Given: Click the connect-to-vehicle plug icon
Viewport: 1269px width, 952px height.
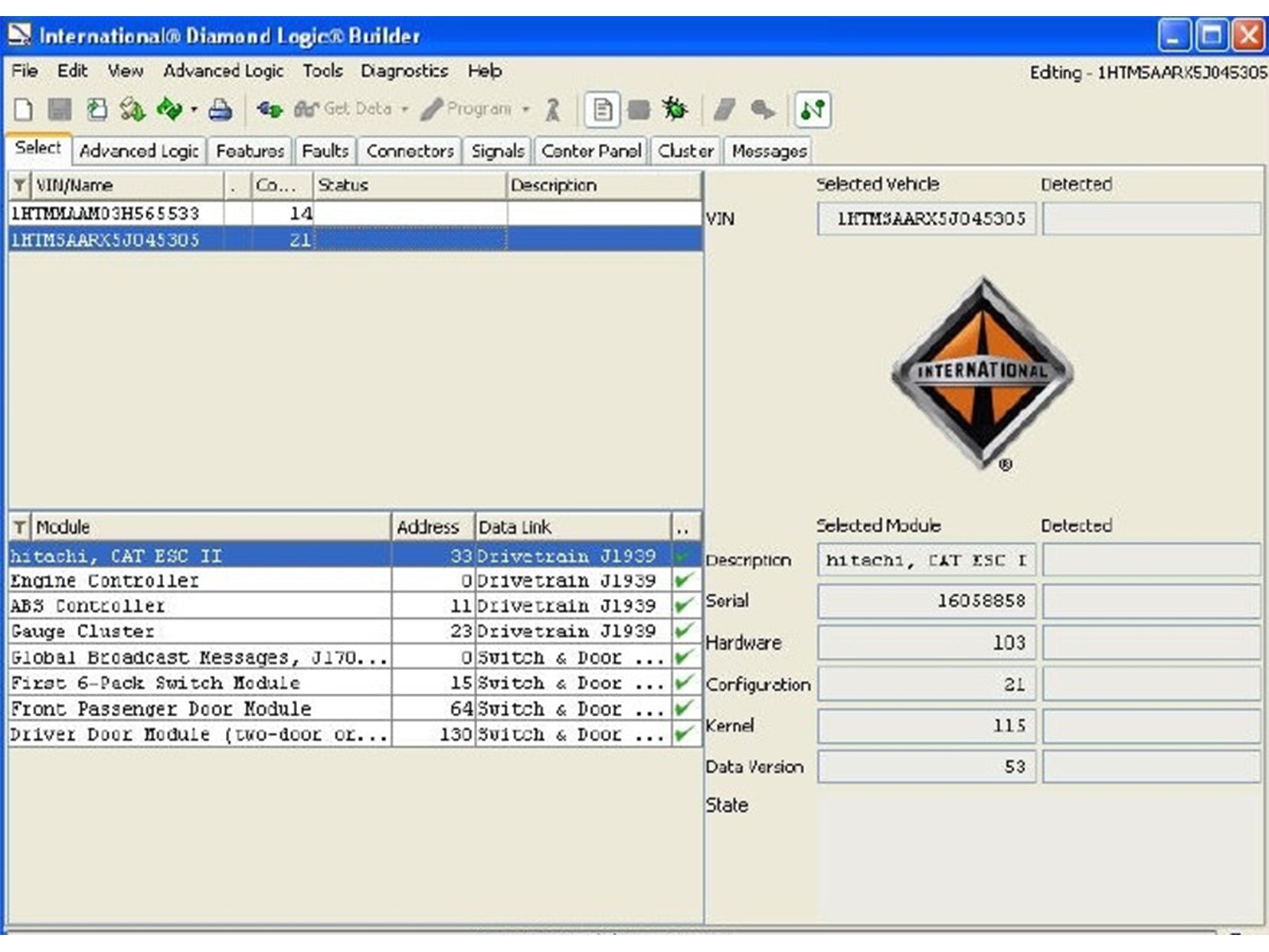Looking at the screenshot, I should 269,110.
